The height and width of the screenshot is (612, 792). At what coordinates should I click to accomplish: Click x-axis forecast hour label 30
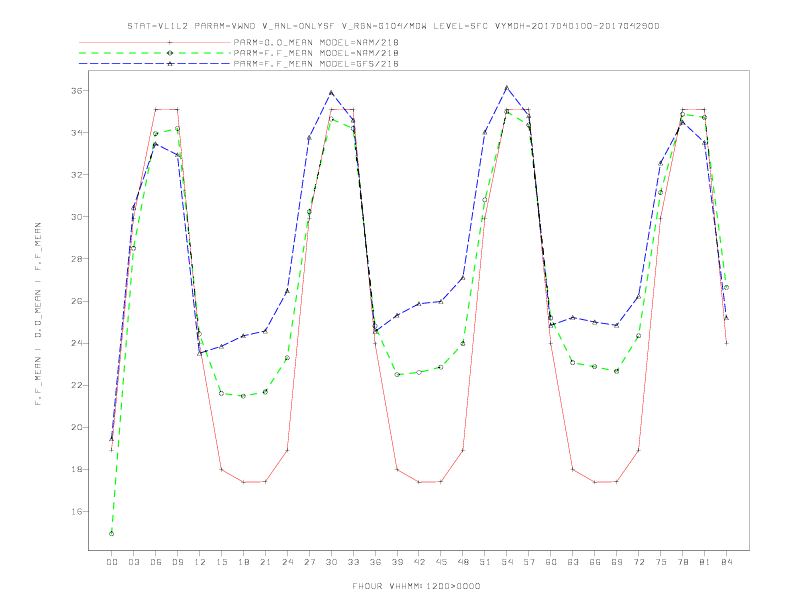click(331, 562)
